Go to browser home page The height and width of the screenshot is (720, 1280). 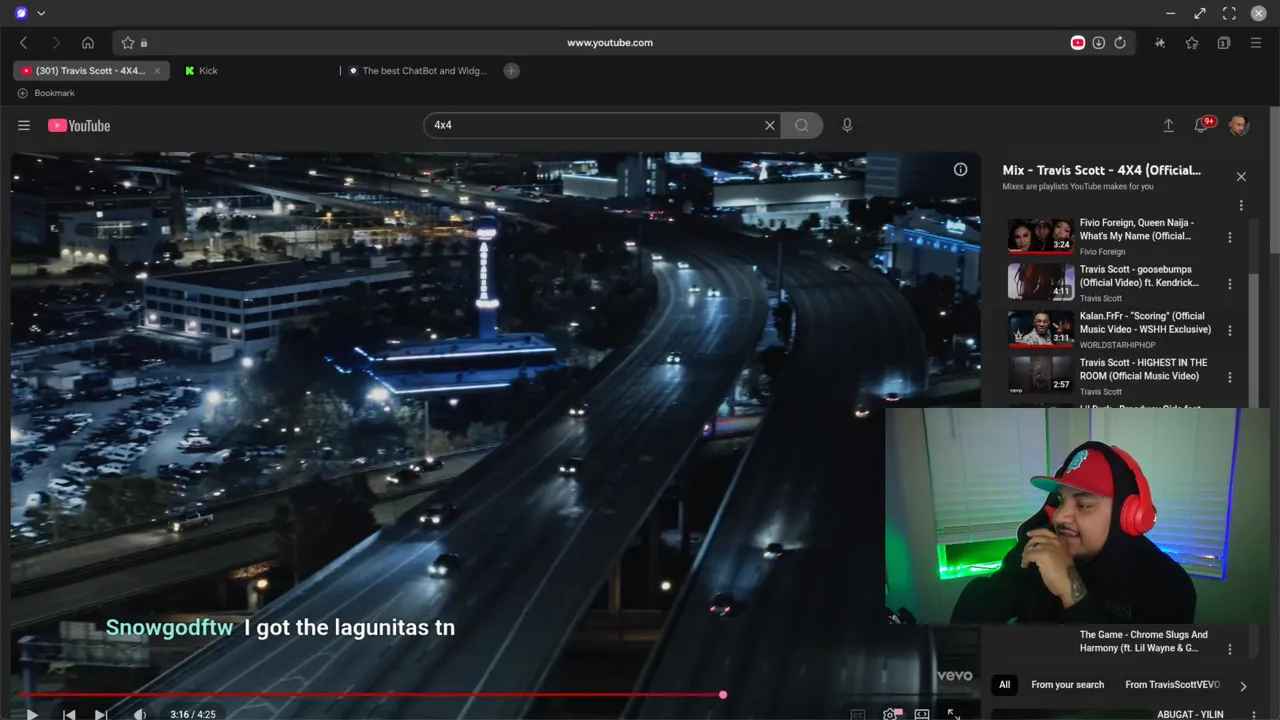[88, 43]
